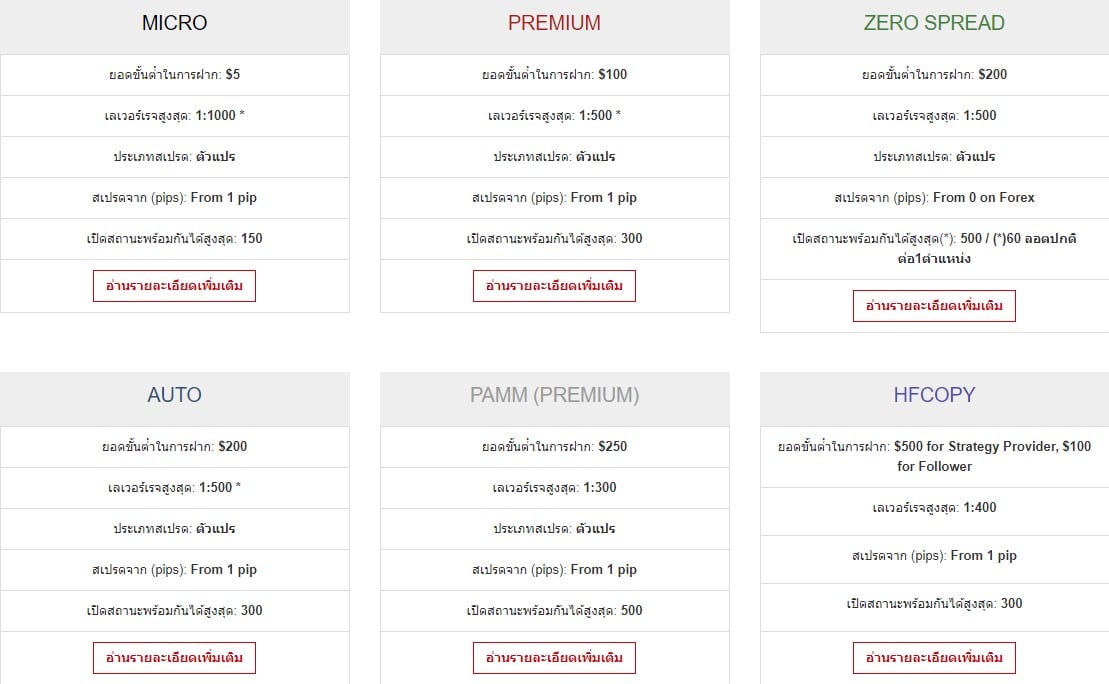This screenshot has height=684, width=1109.
Task: Click the PREMIUM $100 minimum deposit row
Action: (554, 74)
